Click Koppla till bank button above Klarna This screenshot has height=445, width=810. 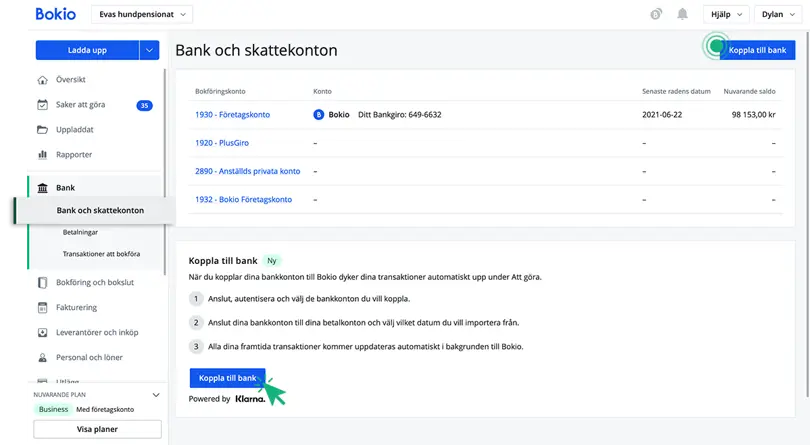227,378
